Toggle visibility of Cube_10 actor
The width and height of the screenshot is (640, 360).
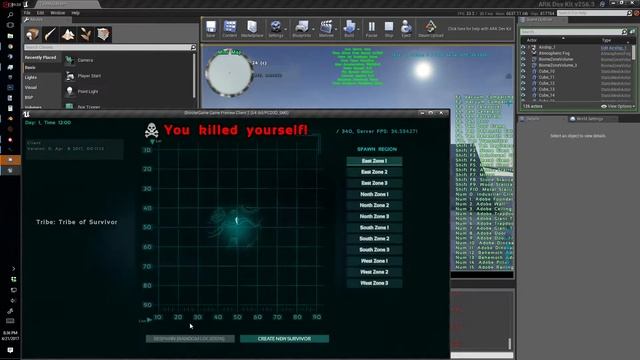(523, 71)
